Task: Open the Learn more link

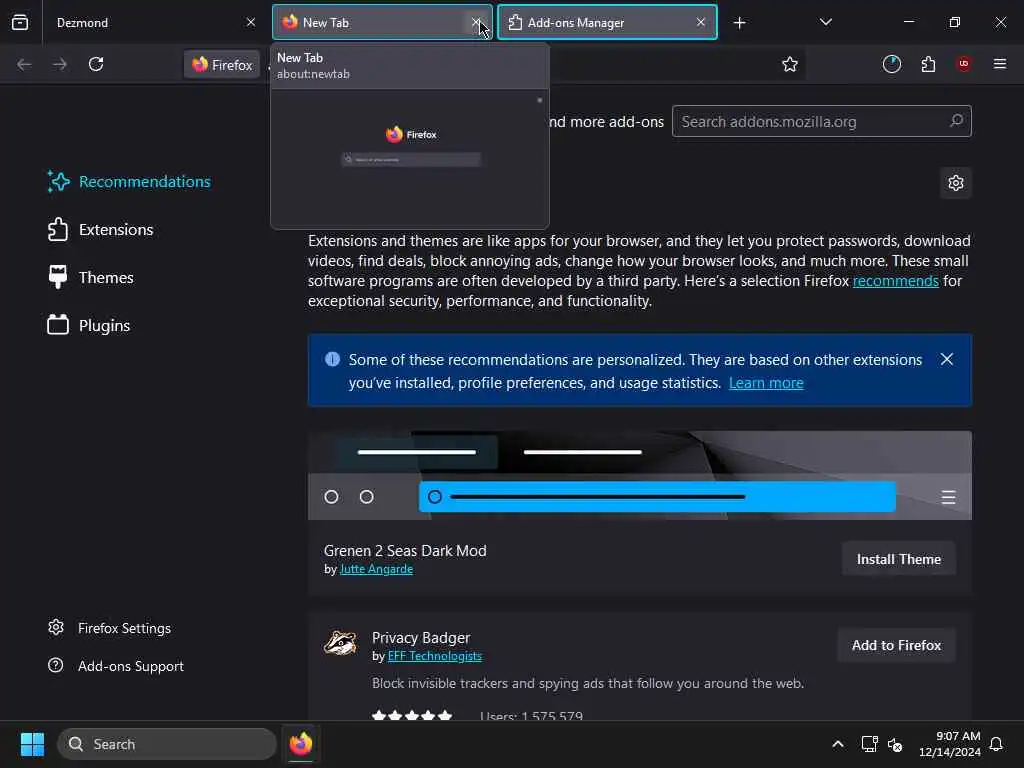Action: click(x=766, y=383)
